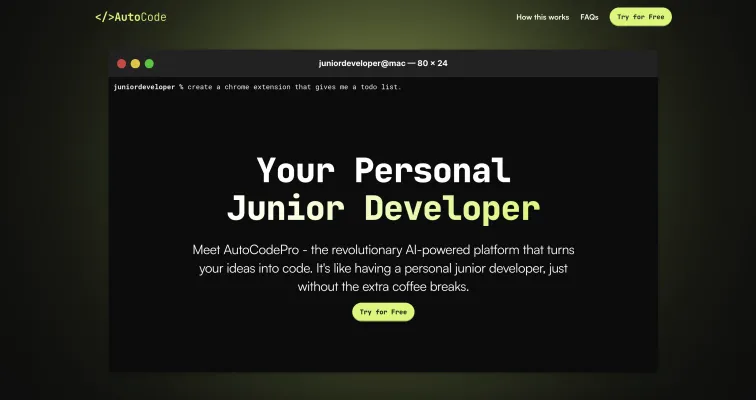Viewport: 756px width, 400px height.
Task: Click the highlighted word Developer
Action: click(x=452, y=208)
